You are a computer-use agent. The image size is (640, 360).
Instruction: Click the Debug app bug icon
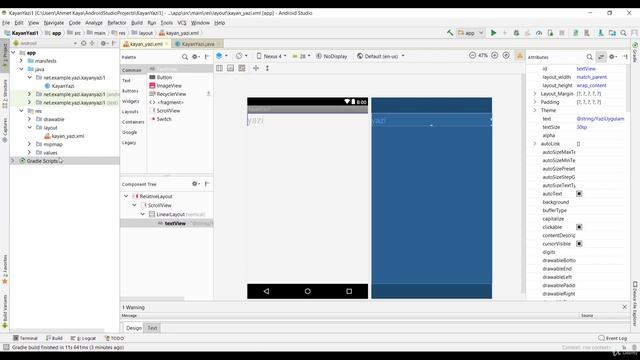[x=516, y=33]
